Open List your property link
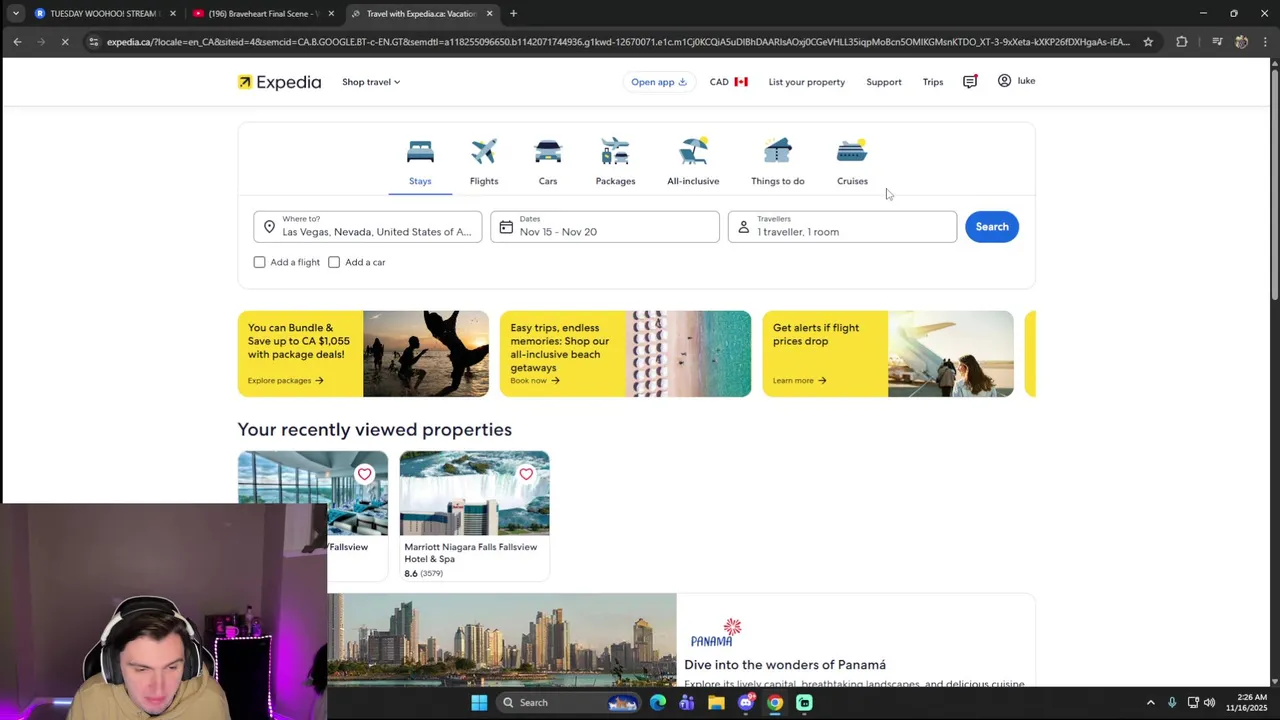This screenshot has height=720, width=1280. (806, 82)
